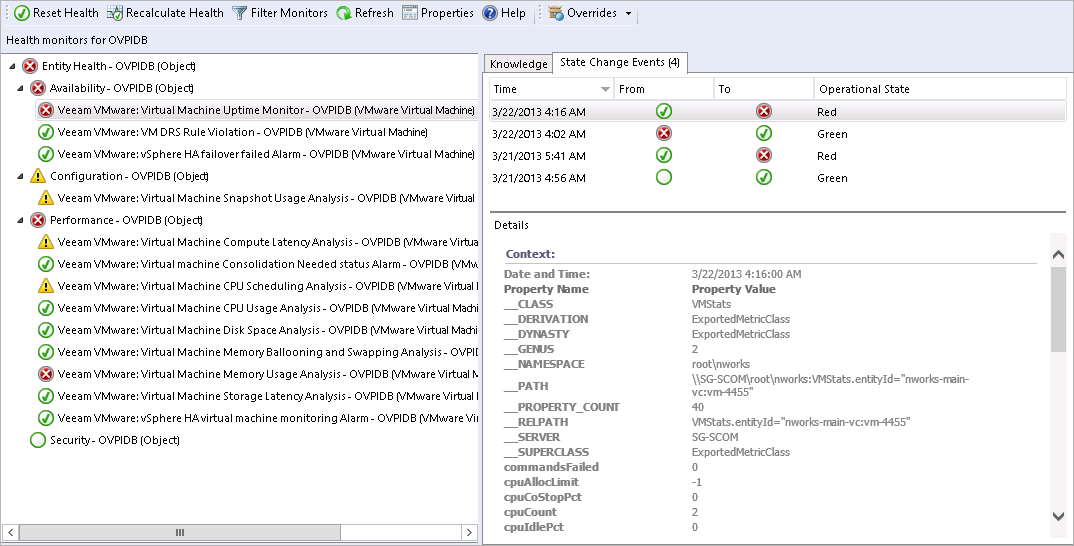1074x546 pixels.
Task: Click green check of Consolidation Needed Alarm
Action: point(46,264)
